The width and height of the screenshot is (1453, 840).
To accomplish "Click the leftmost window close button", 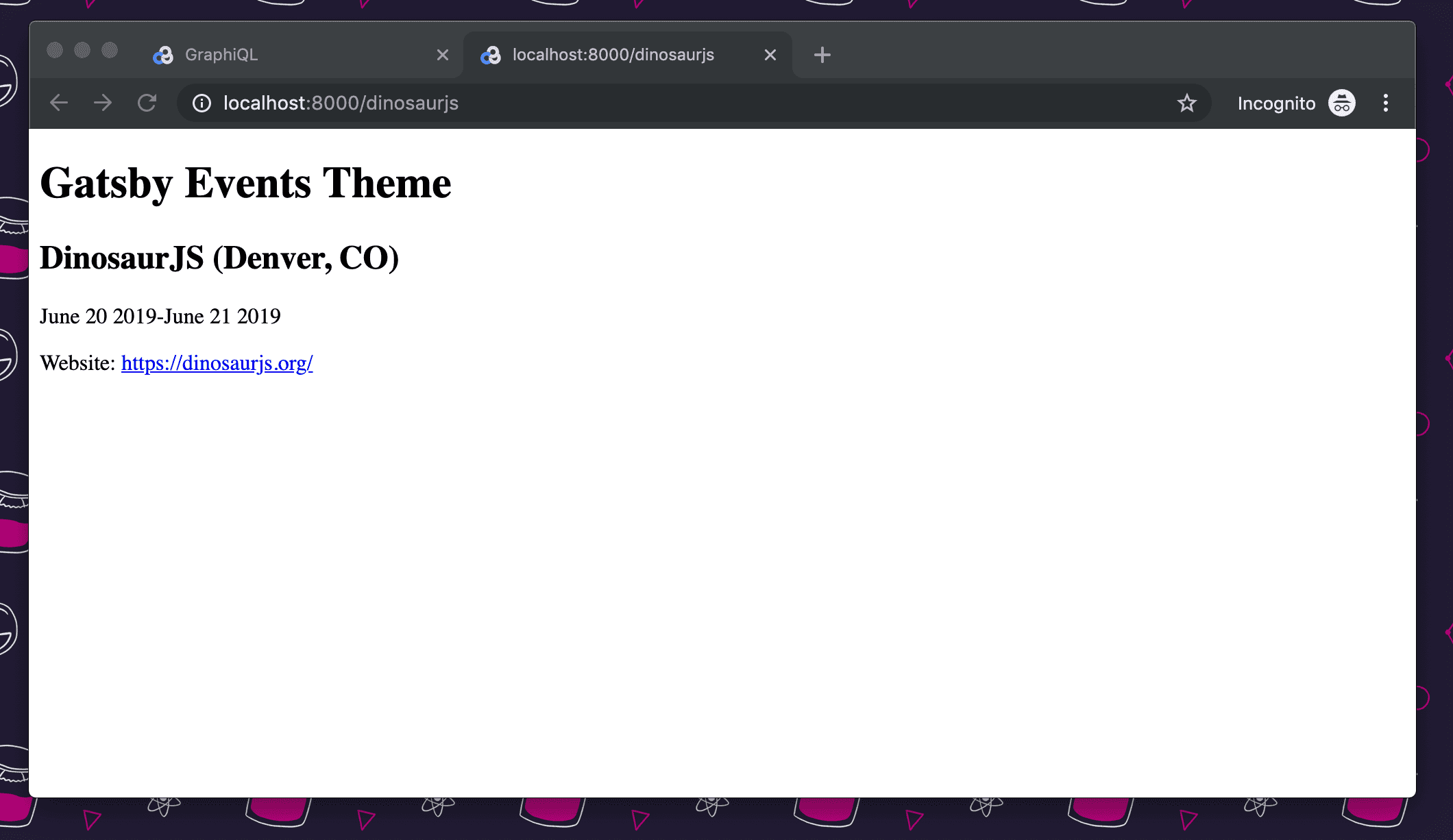I will (x=55, y=51).
